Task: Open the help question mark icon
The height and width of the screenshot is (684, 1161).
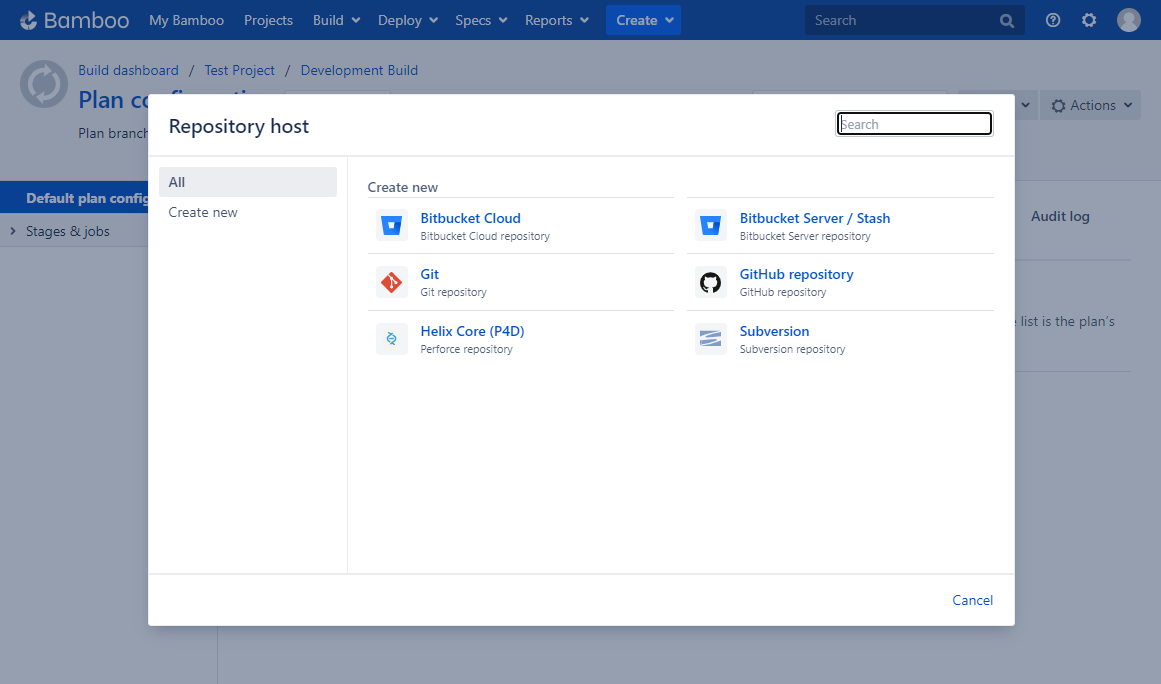Action: pyautogui.click(x=1053, y=20)
